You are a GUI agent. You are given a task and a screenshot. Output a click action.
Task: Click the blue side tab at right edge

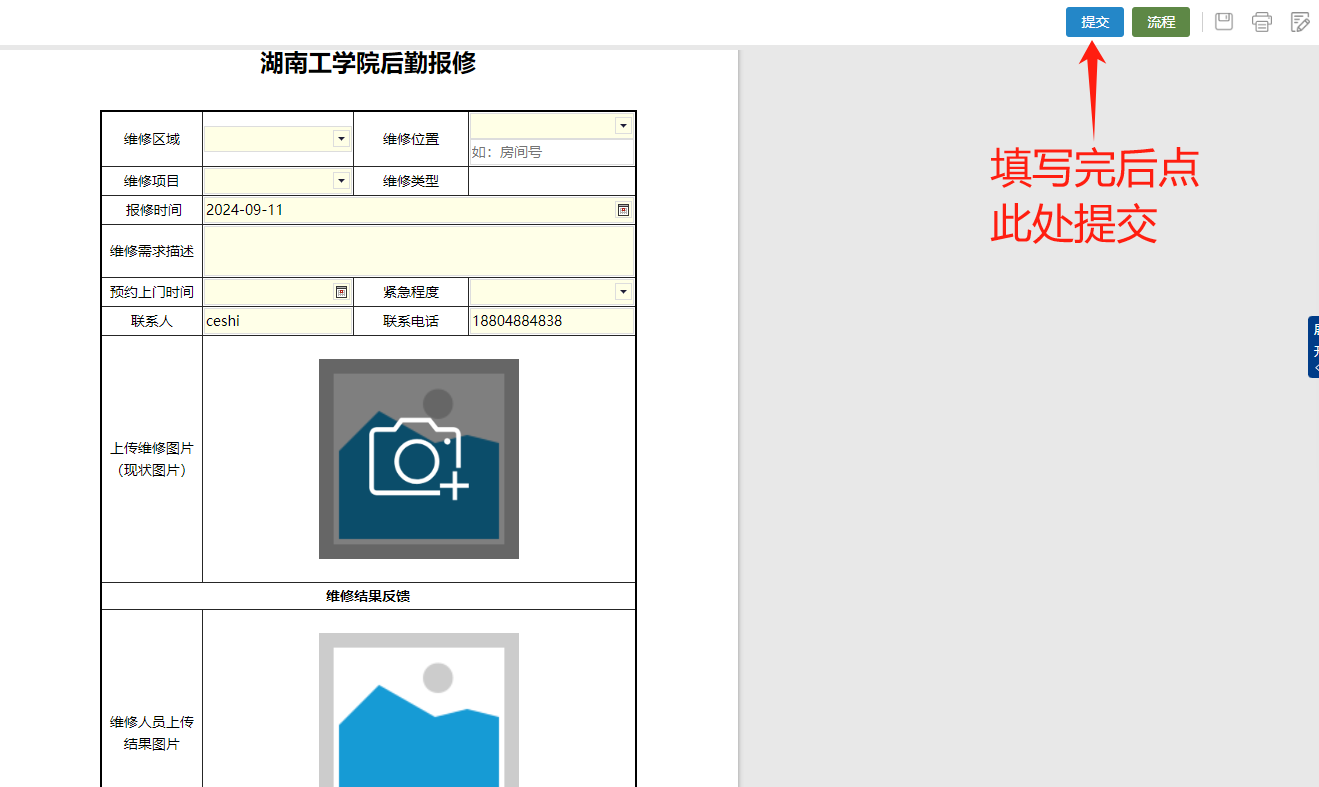pyautogui.click(x=1313, y=347)
